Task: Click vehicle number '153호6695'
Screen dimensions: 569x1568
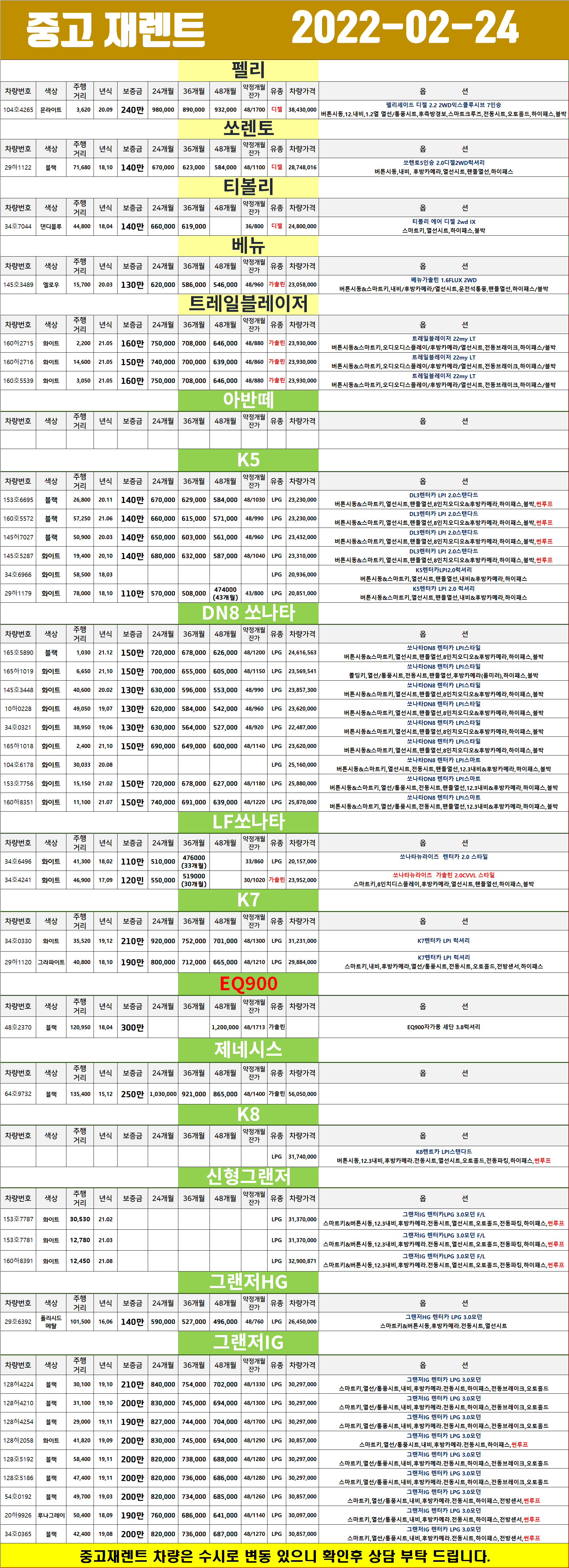Action: (18, 500)
